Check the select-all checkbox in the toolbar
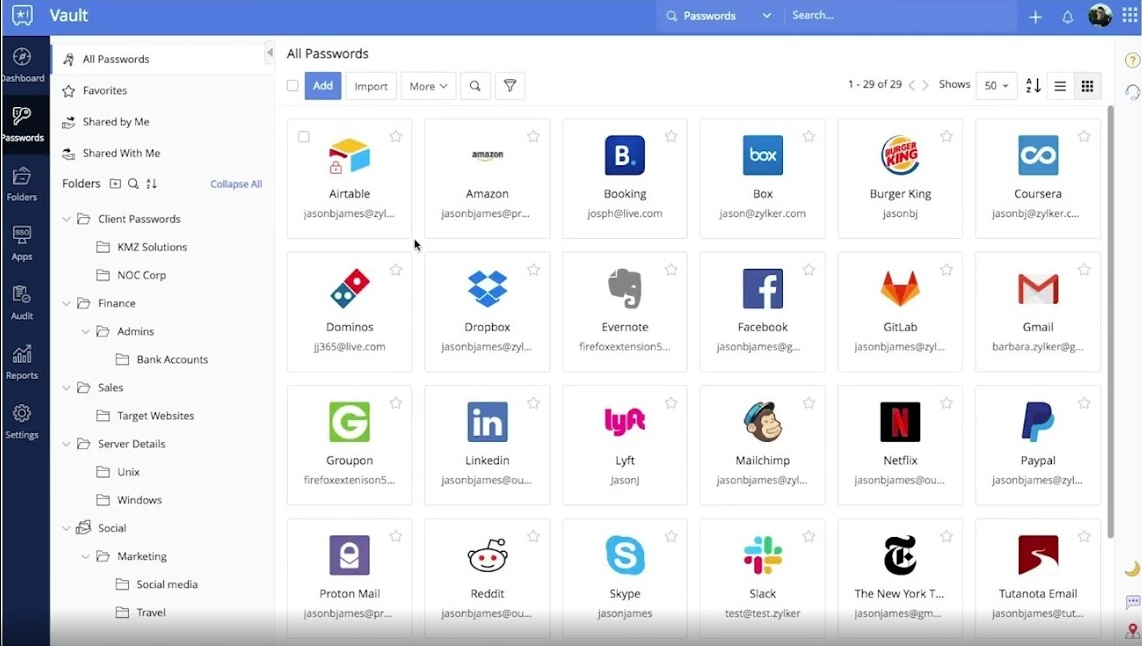This screenshot has height=646, width=1142. pos(292,86)
